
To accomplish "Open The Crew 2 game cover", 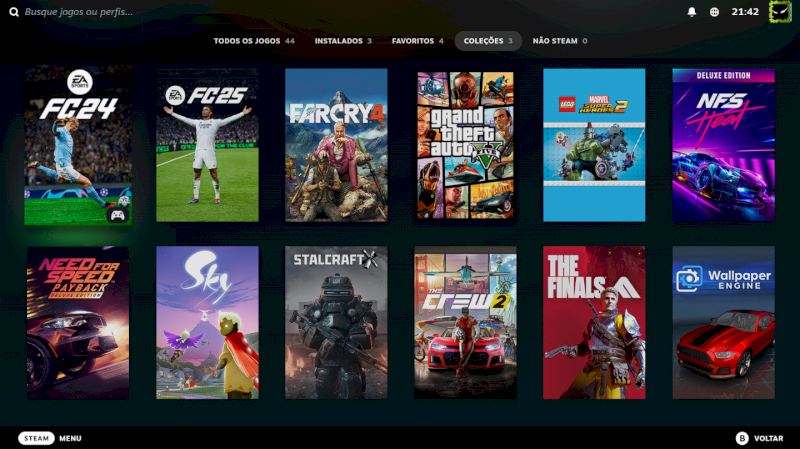I will click(x=465, y=322).
